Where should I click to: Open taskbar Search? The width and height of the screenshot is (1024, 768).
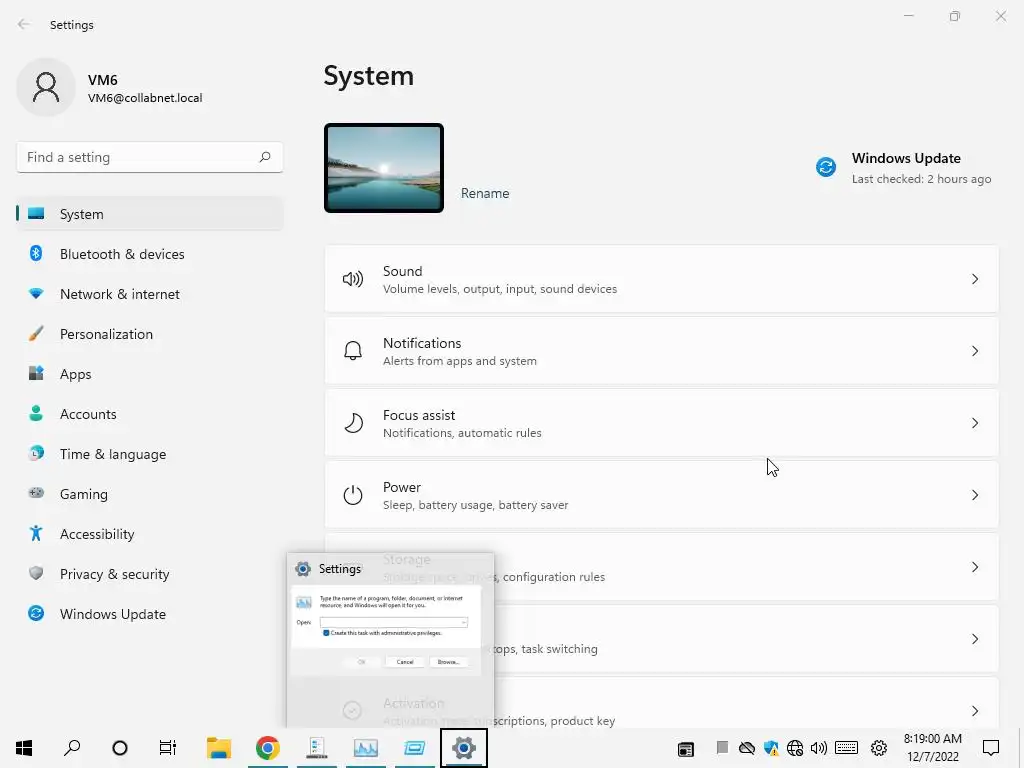(x=72, y=748)
